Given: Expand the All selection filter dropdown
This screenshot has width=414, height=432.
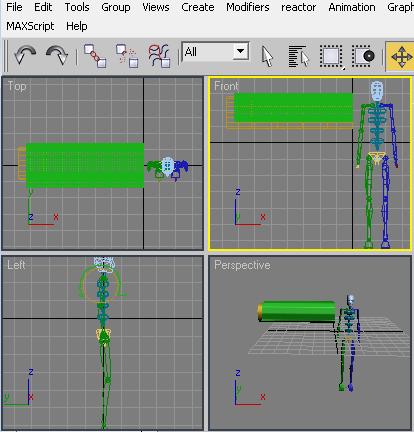Looking at the screenshot, I should pos(240,51).
